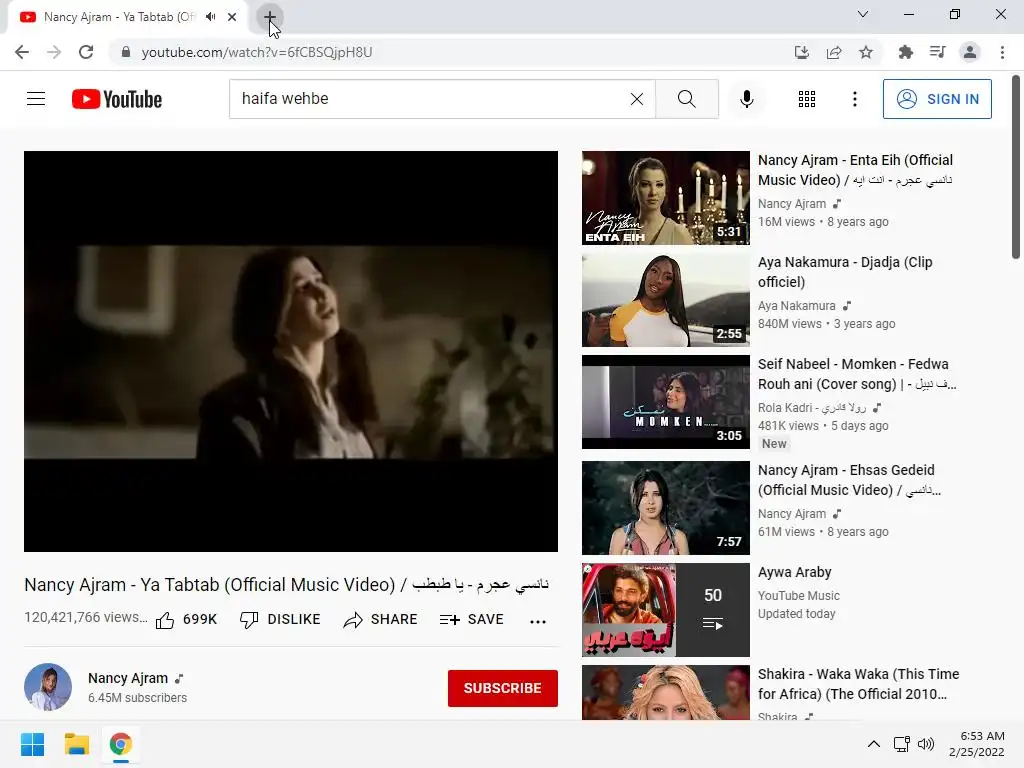View site info via the lock icon
Screen dimensions: 1024x768
126,52
